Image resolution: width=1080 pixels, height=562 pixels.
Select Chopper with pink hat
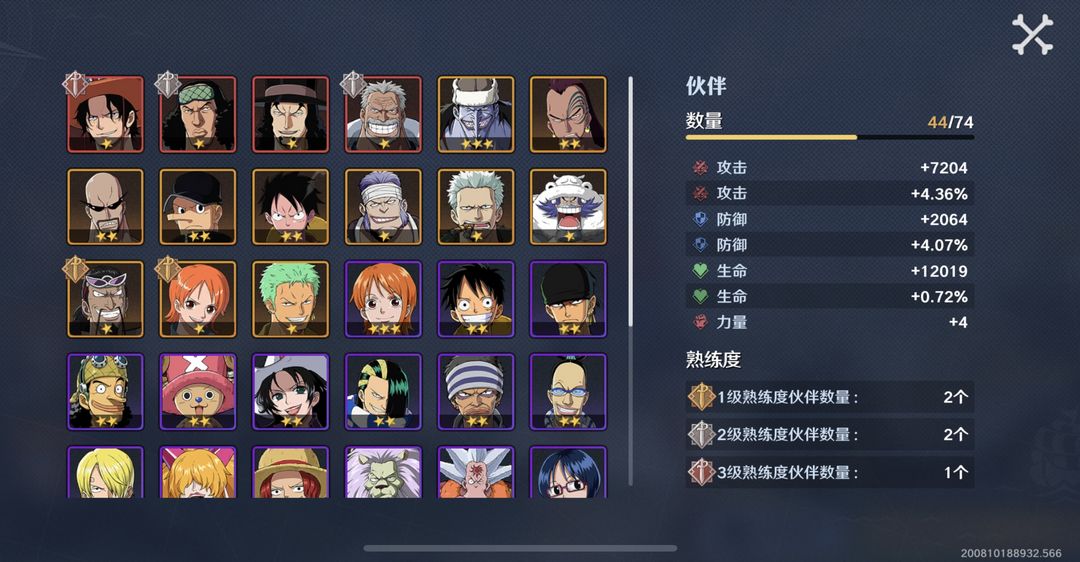point(198,392)
